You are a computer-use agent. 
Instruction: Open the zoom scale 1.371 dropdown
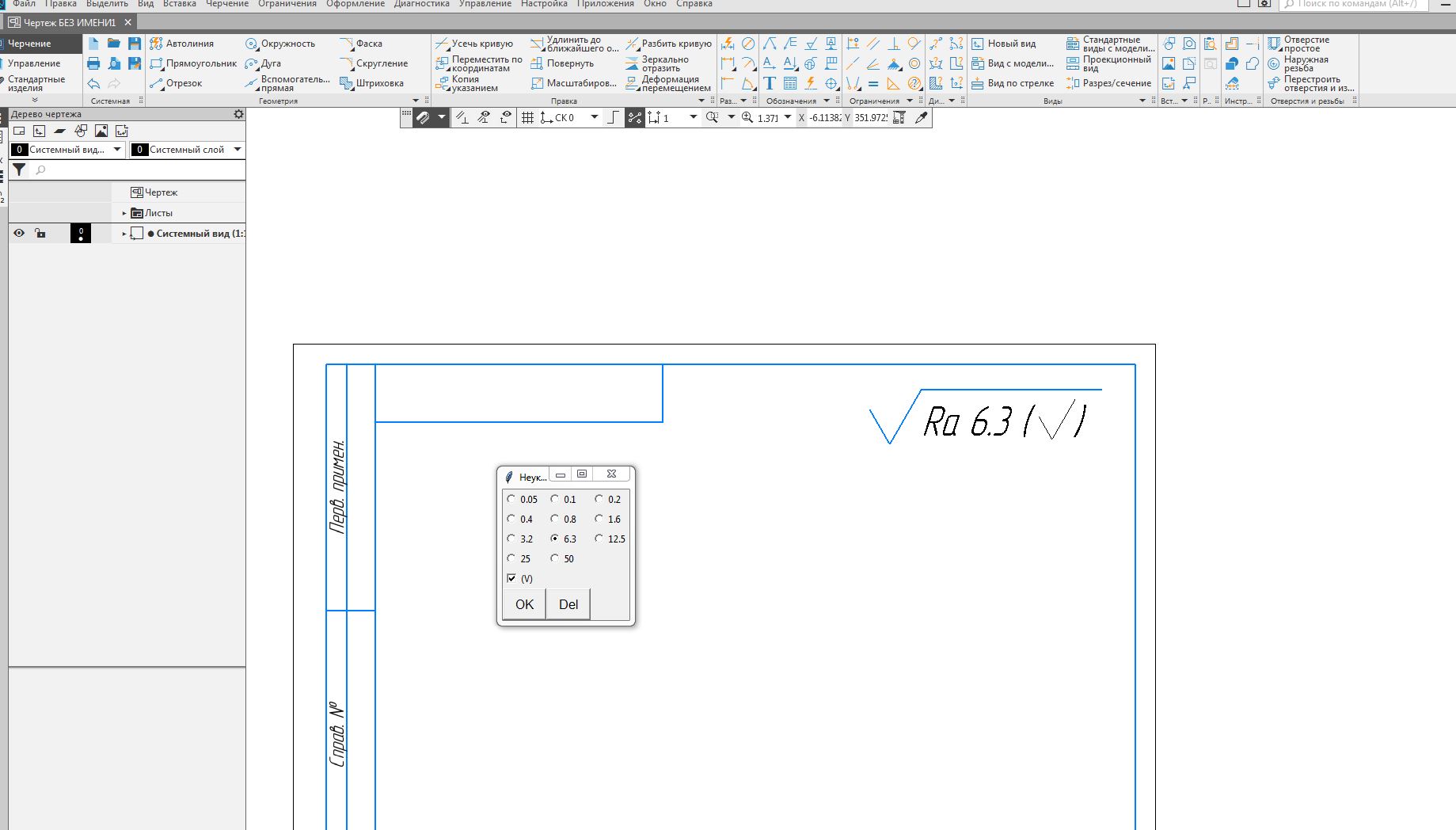[788, 117]
